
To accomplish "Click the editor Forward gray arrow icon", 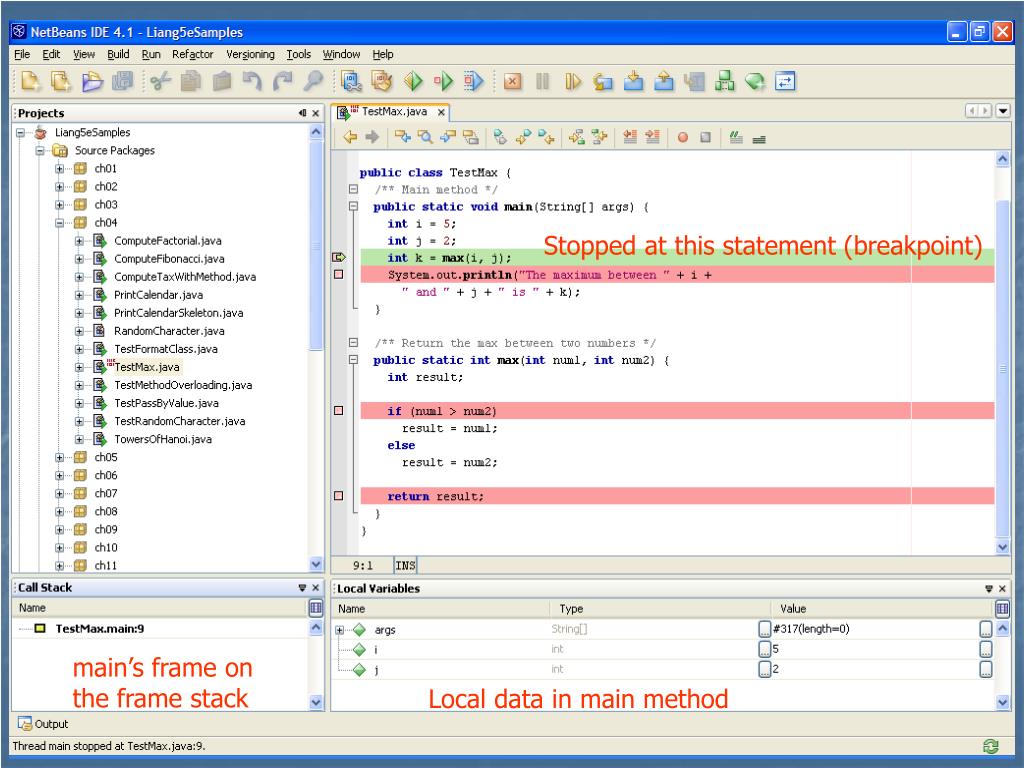I will pyautogui.click(x=372, y=137).
